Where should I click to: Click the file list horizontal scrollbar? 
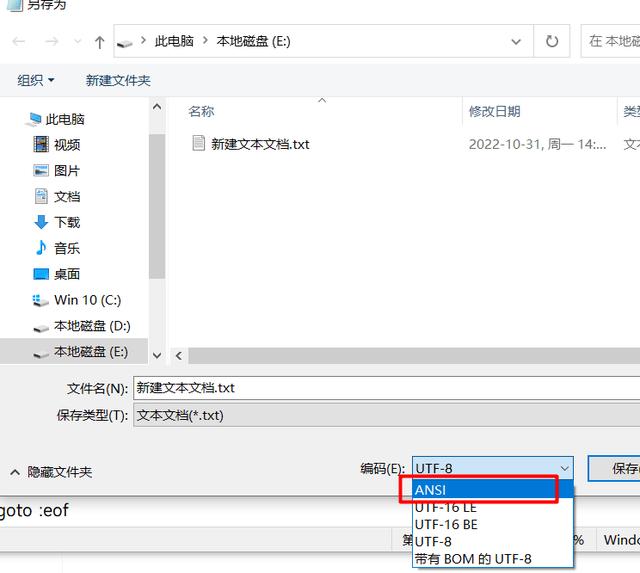point(414,356)
